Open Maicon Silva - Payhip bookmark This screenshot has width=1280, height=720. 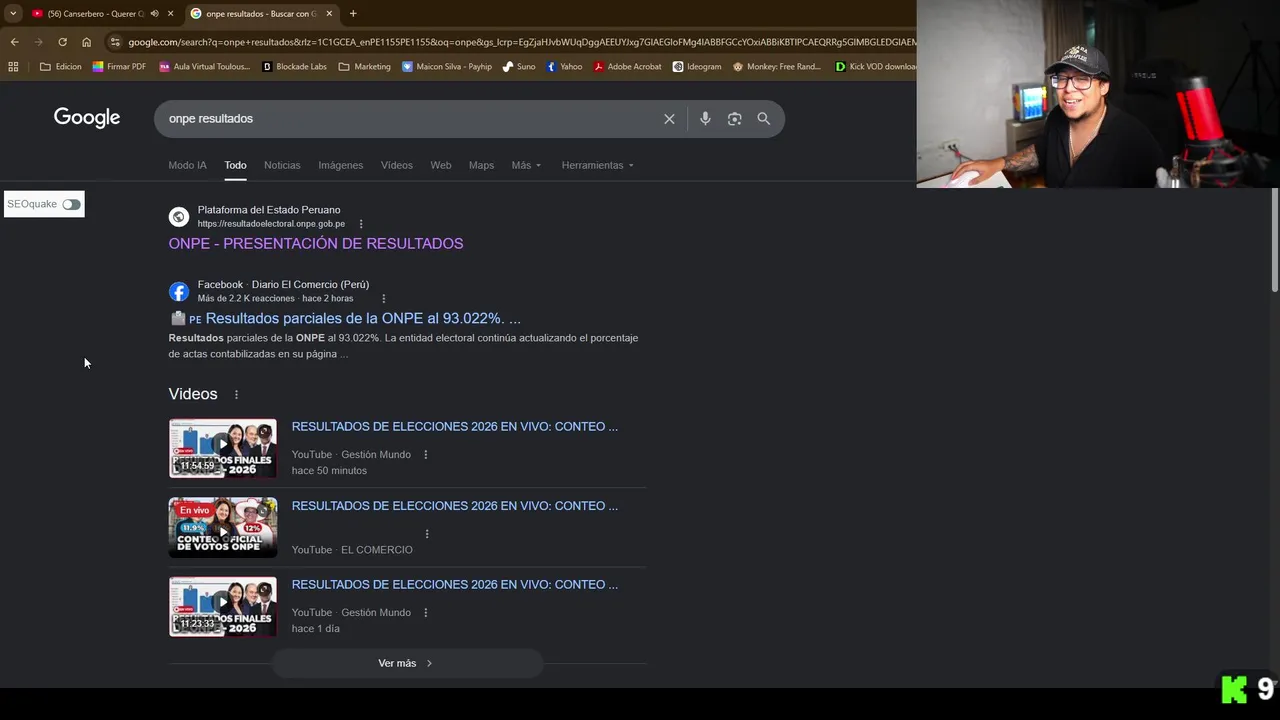(x=447, y=67)
